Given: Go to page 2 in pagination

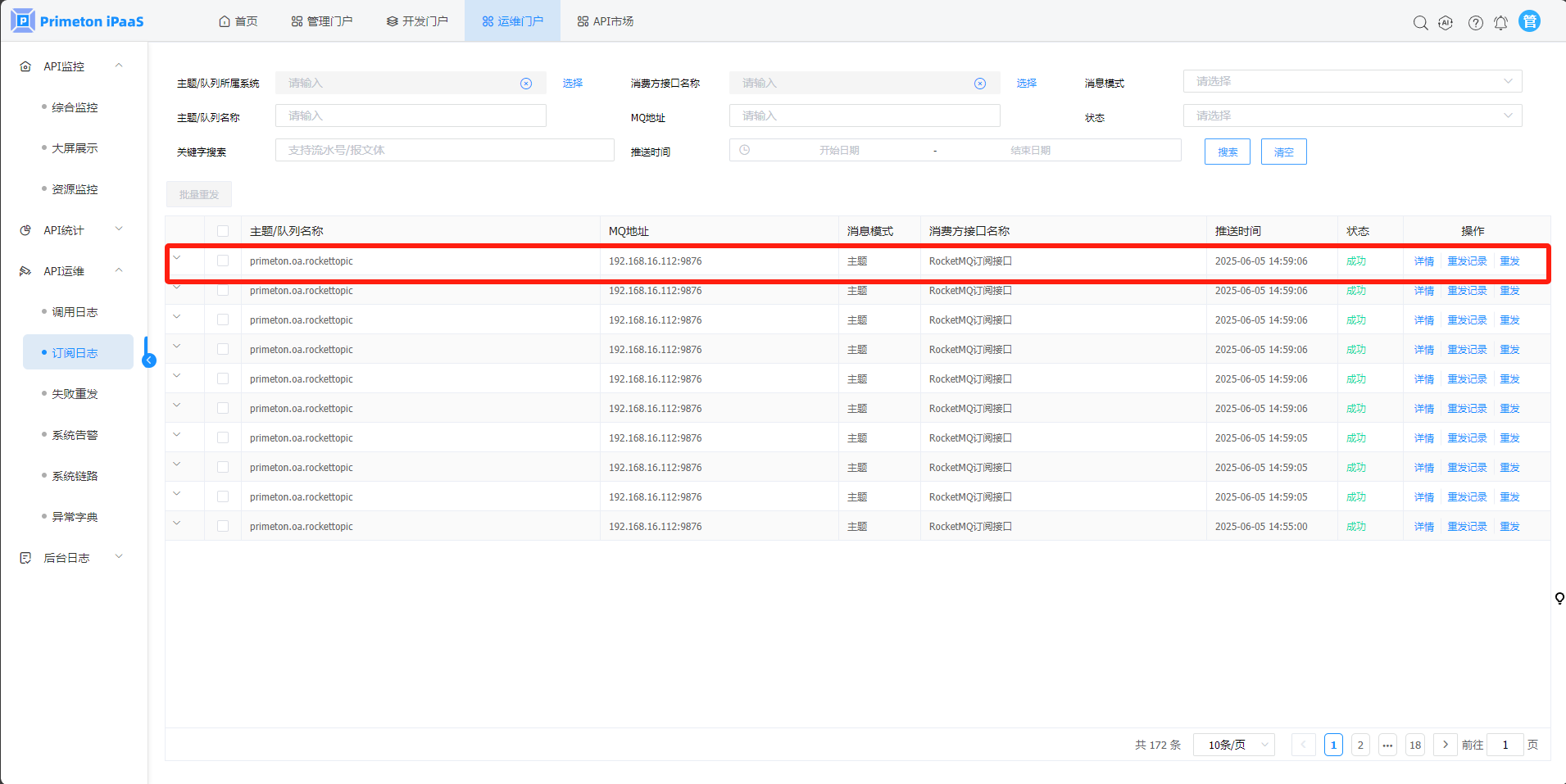Looking at the screenshot, I should pyautogui.click(x=1360, y=745).
